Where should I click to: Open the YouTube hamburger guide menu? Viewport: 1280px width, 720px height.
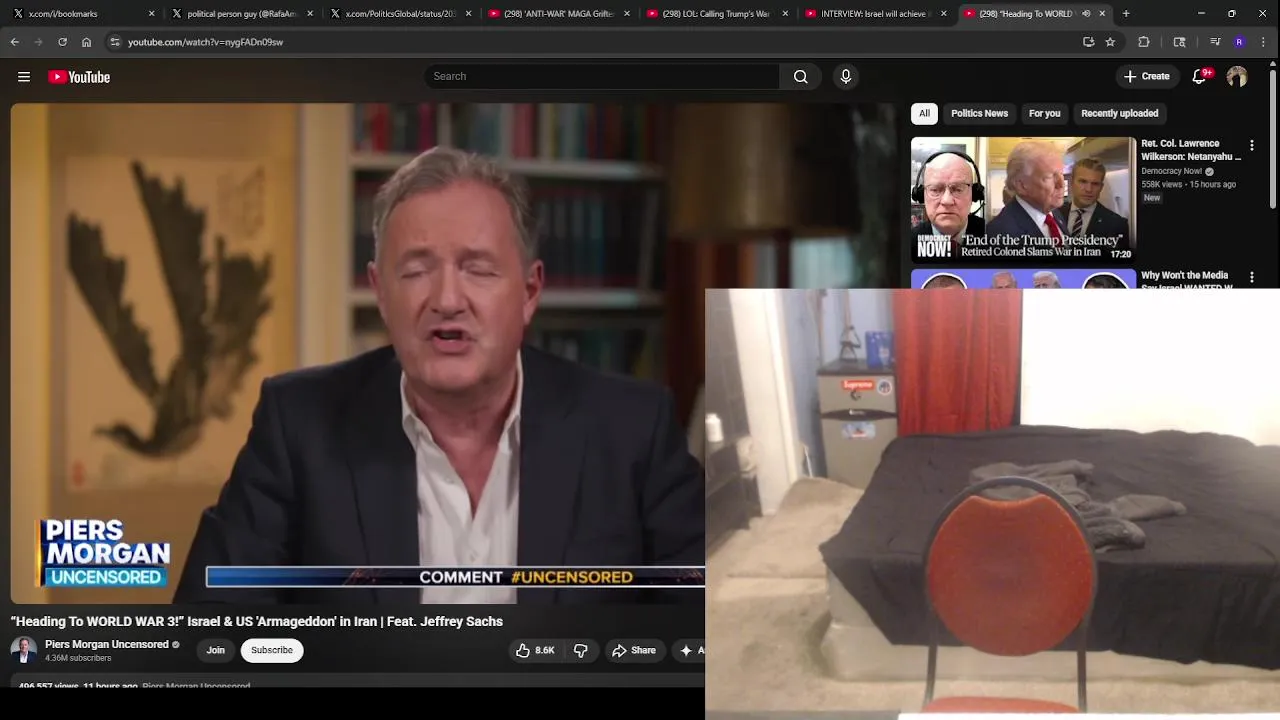click(x=24, y=77)
